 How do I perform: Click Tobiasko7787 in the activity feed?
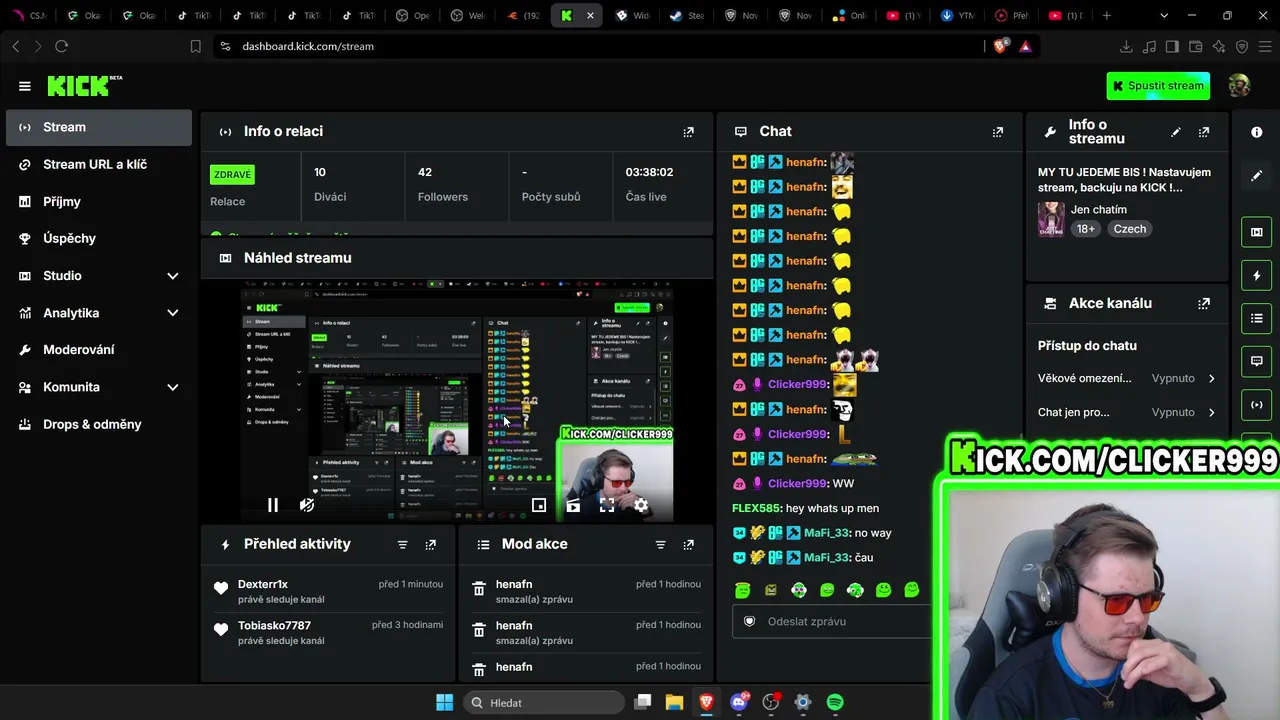coord(274,626)
